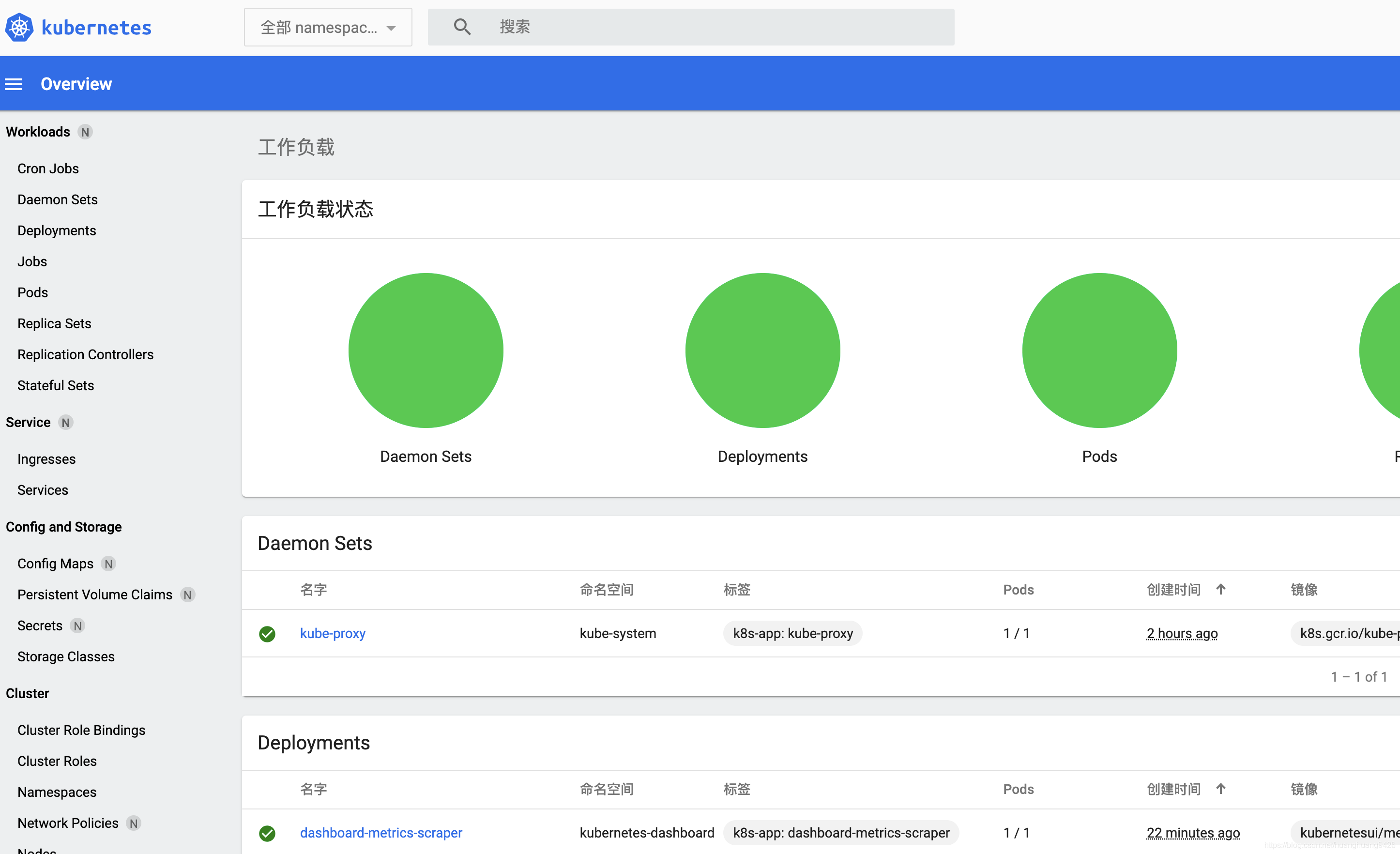Open Replica Sets in the sidebar

coord(54,323)
